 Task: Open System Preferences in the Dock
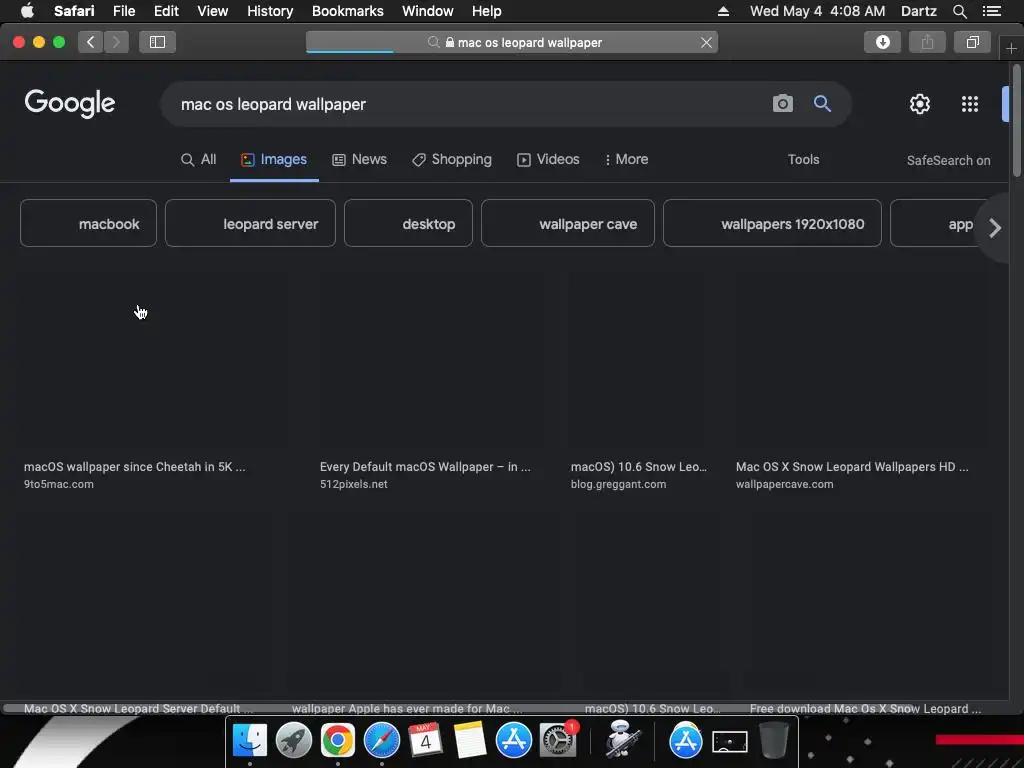tap(558, 740)
